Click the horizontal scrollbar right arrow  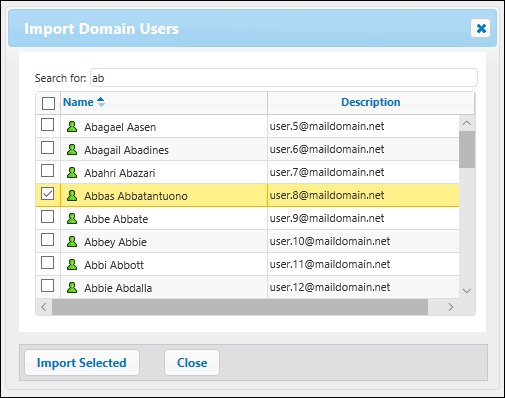[x=451, y=307]
